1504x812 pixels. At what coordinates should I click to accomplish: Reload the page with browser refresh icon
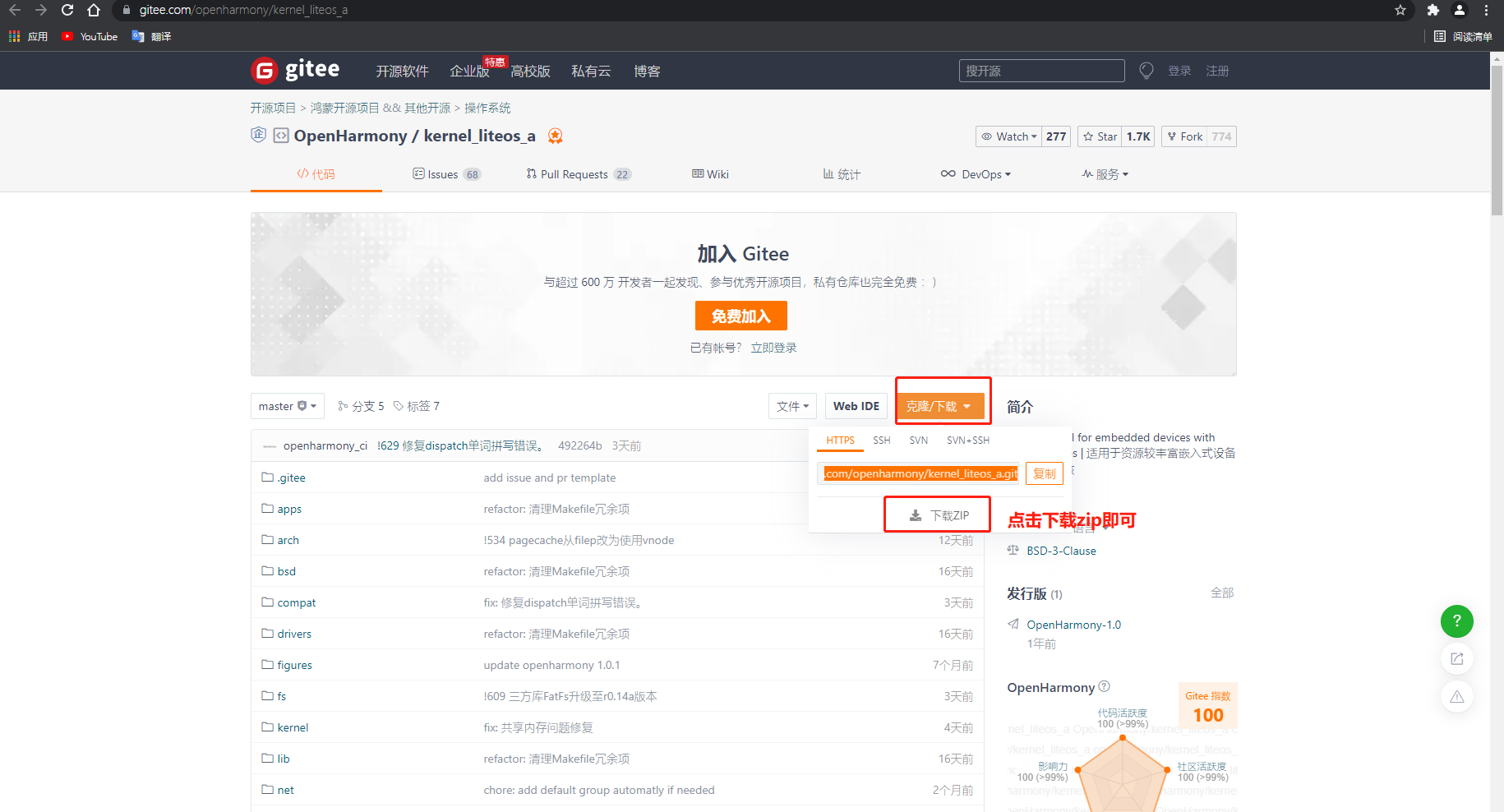point(67,10)
